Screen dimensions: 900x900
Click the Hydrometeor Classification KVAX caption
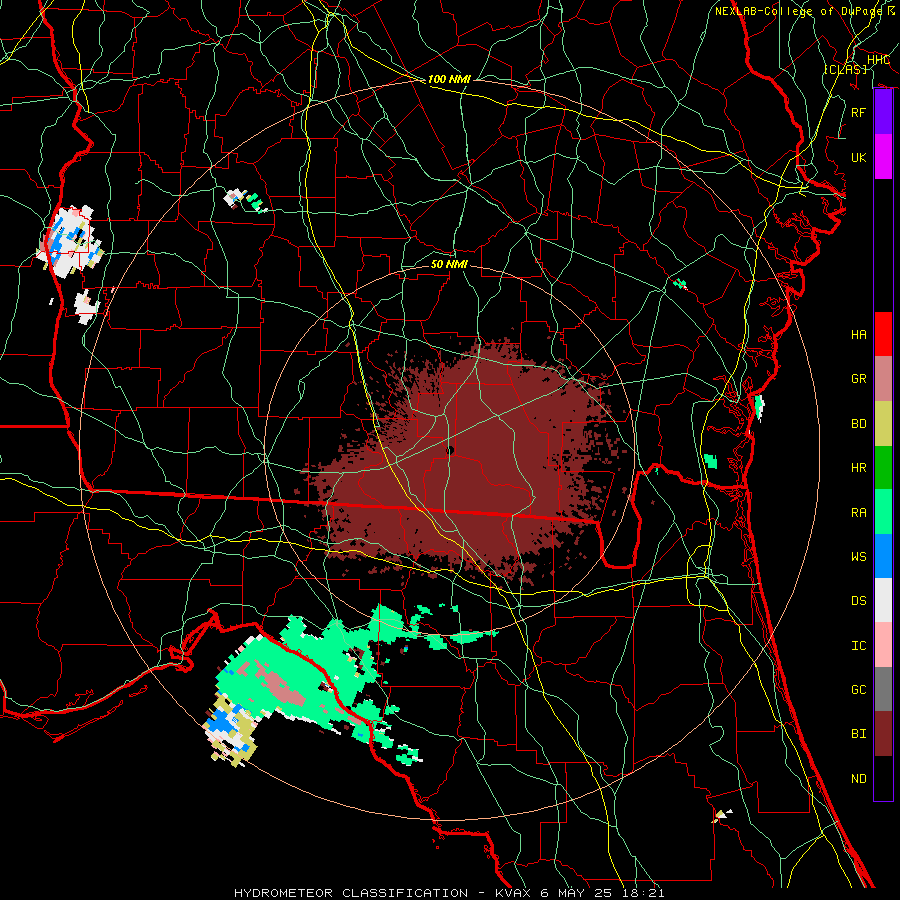449,893
